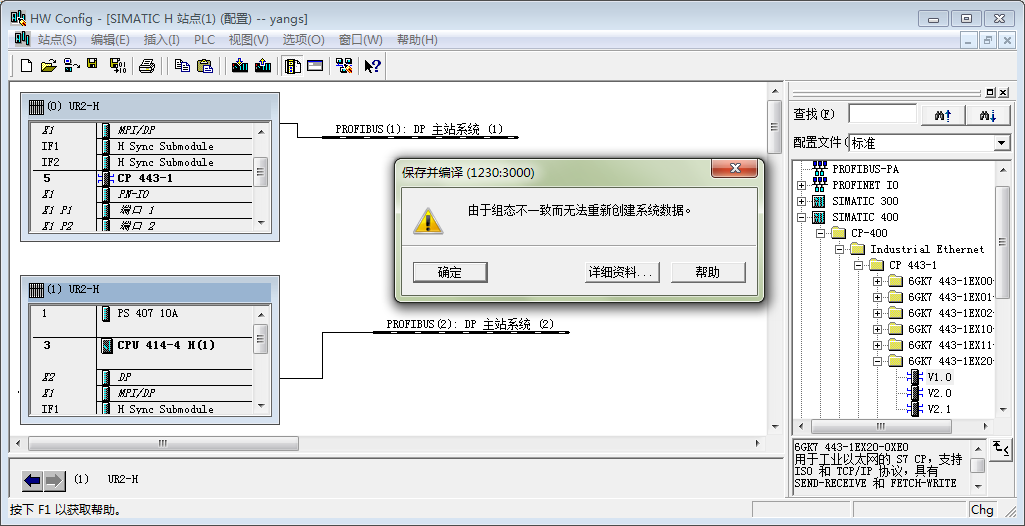
Task: Click the catalog info toggle icon at bottom right
Action: coord(1000,450)
